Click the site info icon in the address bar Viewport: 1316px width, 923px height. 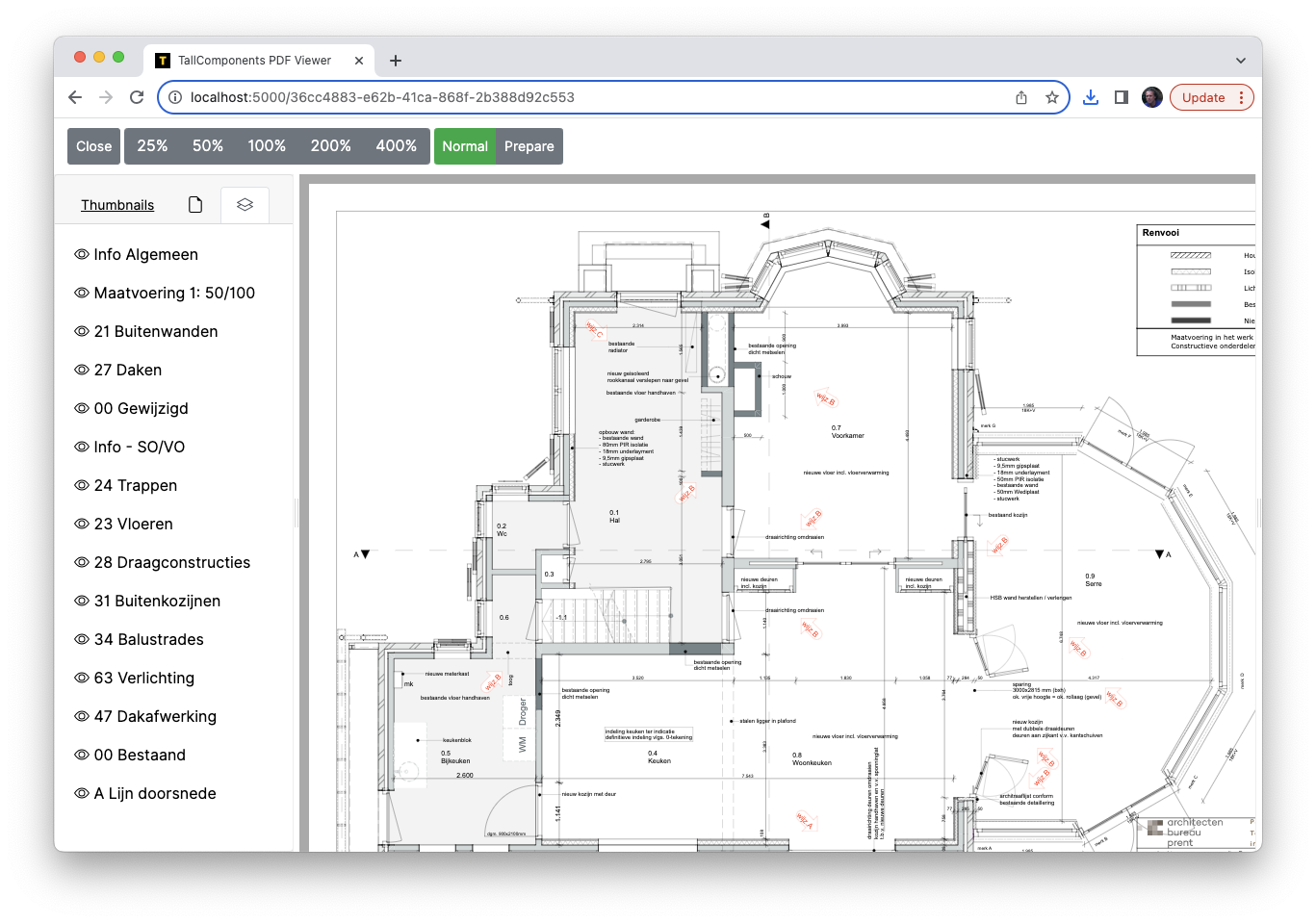point(174,97)
